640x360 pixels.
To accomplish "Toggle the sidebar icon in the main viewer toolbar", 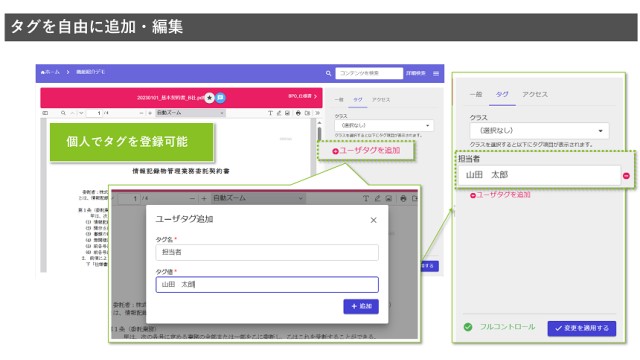I will pyautogui.click(x=45, y=113).
